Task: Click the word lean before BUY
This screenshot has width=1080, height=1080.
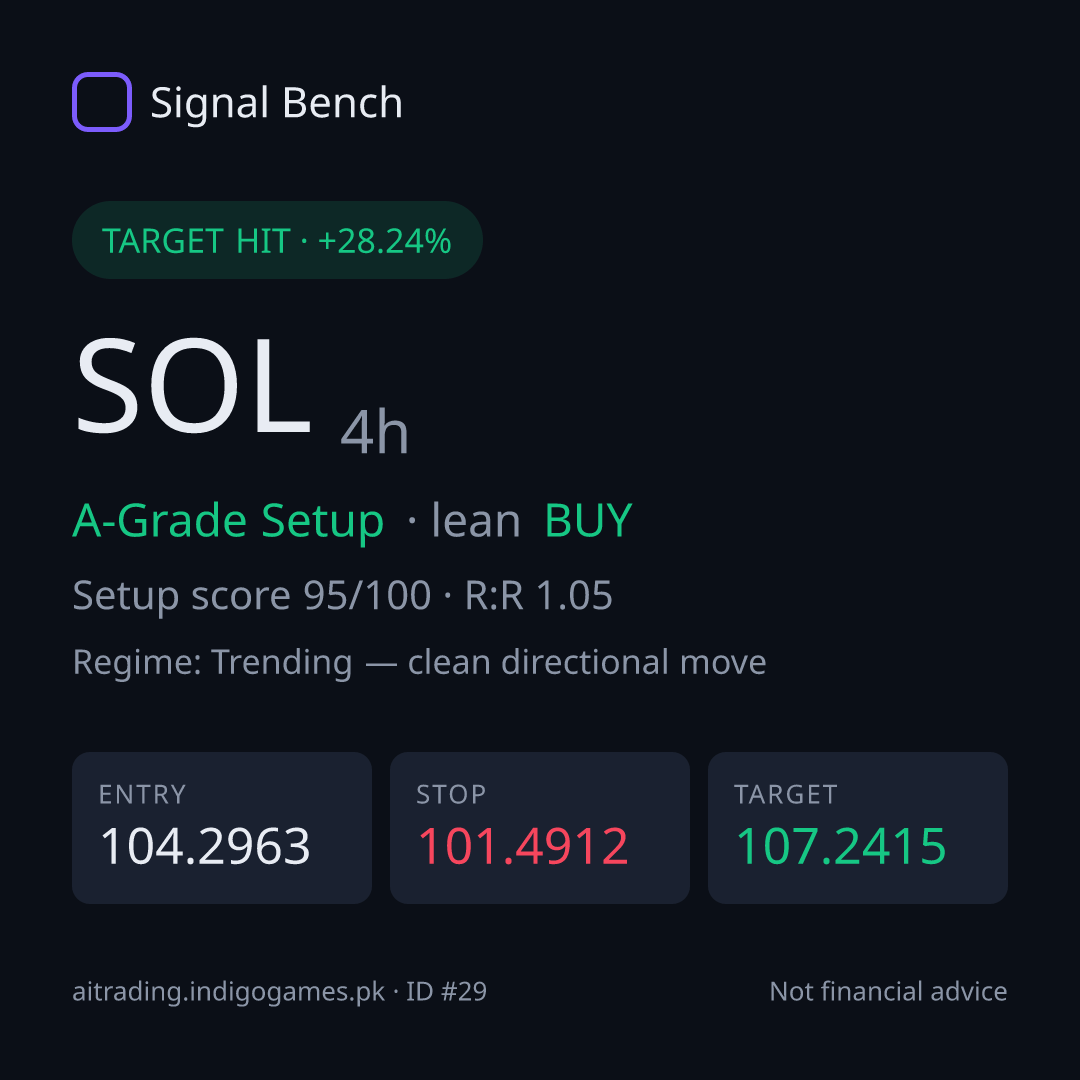Action: click(x=476, y=520)
